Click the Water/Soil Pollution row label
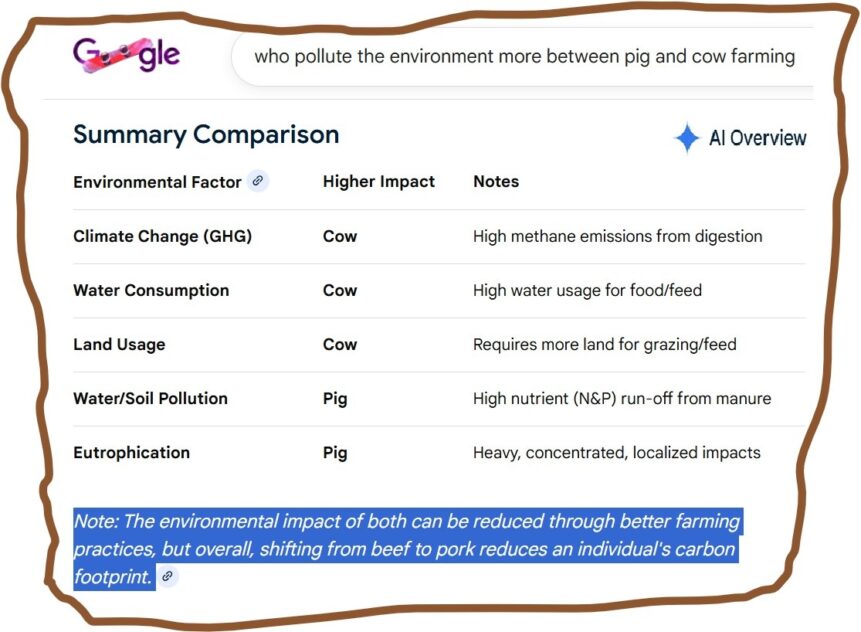This screenshot has width=861, height=632. [x=150, y=399]
